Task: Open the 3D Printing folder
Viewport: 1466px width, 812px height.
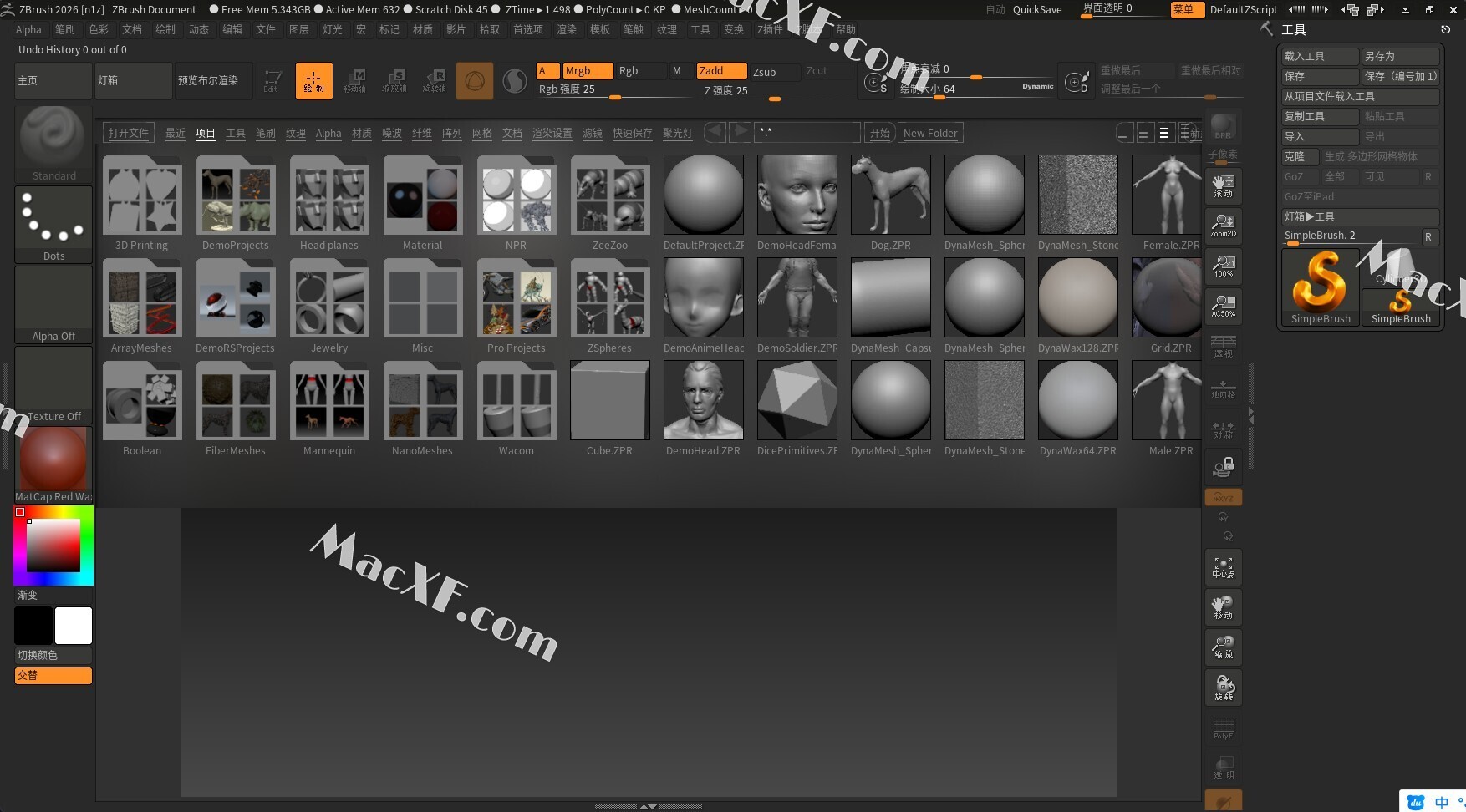Action: [x=141, y=203]
